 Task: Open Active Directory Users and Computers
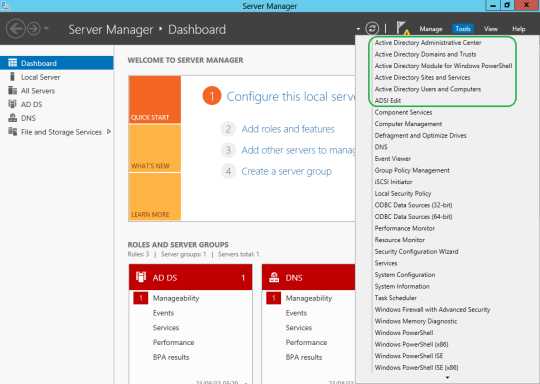(x=427, y=89)
